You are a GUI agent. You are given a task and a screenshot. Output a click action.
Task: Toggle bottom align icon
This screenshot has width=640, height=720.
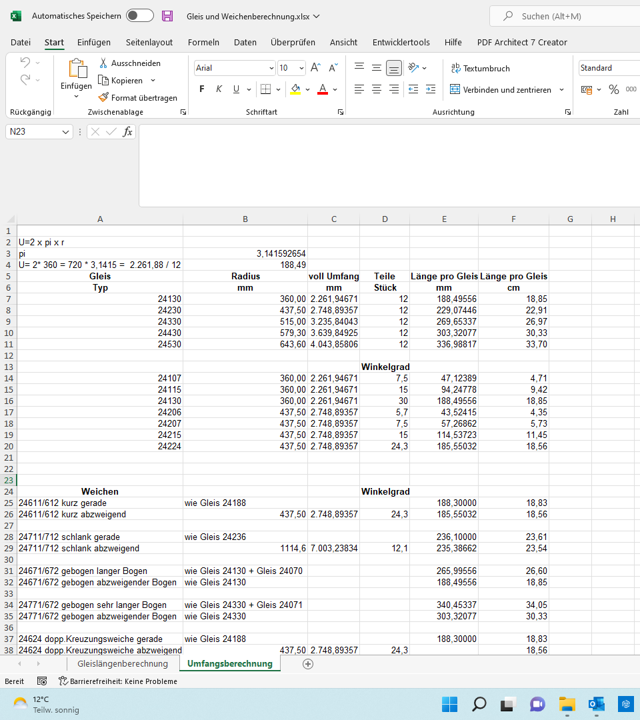pos(394,68)
